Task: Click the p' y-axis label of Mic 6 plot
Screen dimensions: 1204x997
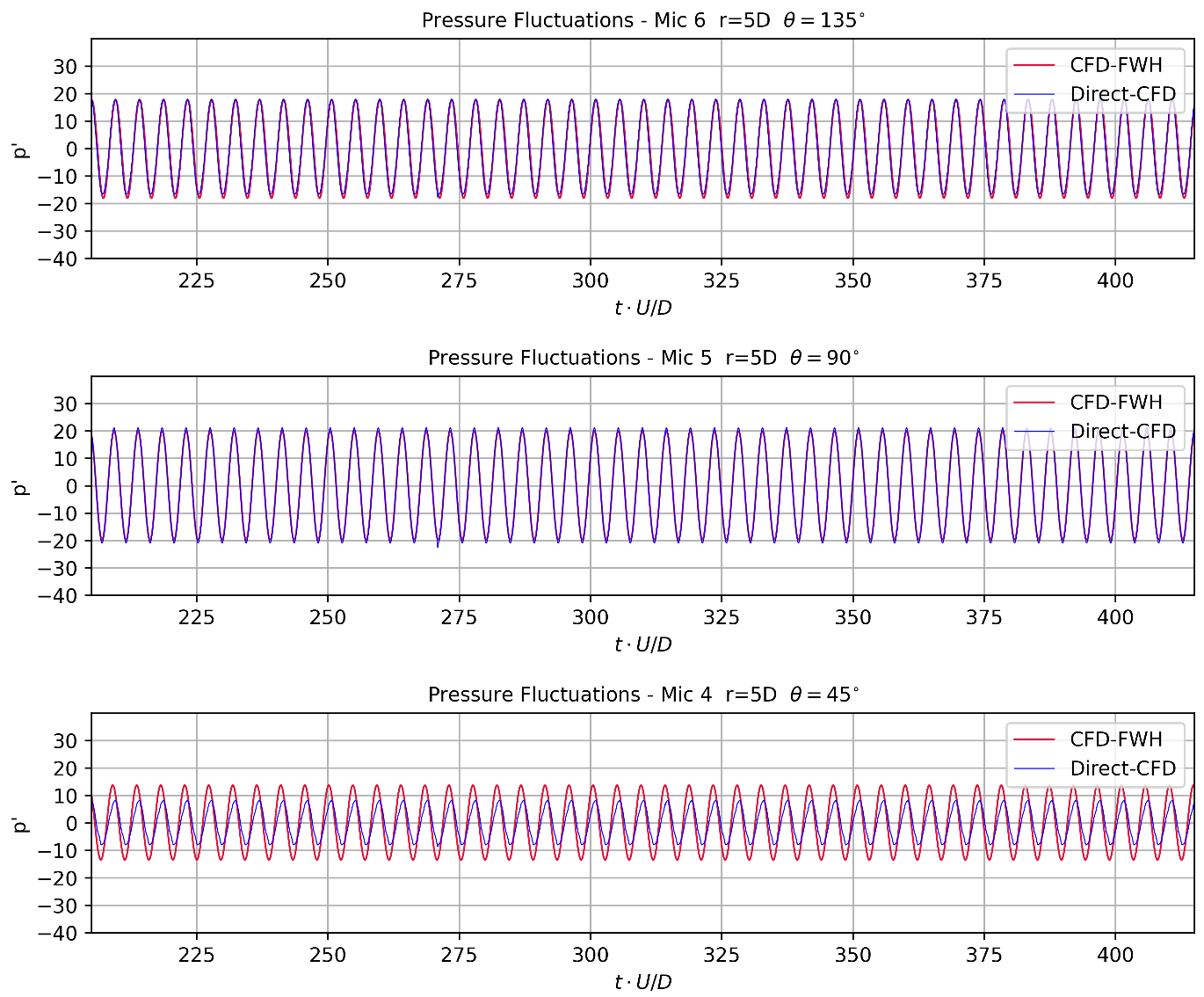Action: [20, 149]
